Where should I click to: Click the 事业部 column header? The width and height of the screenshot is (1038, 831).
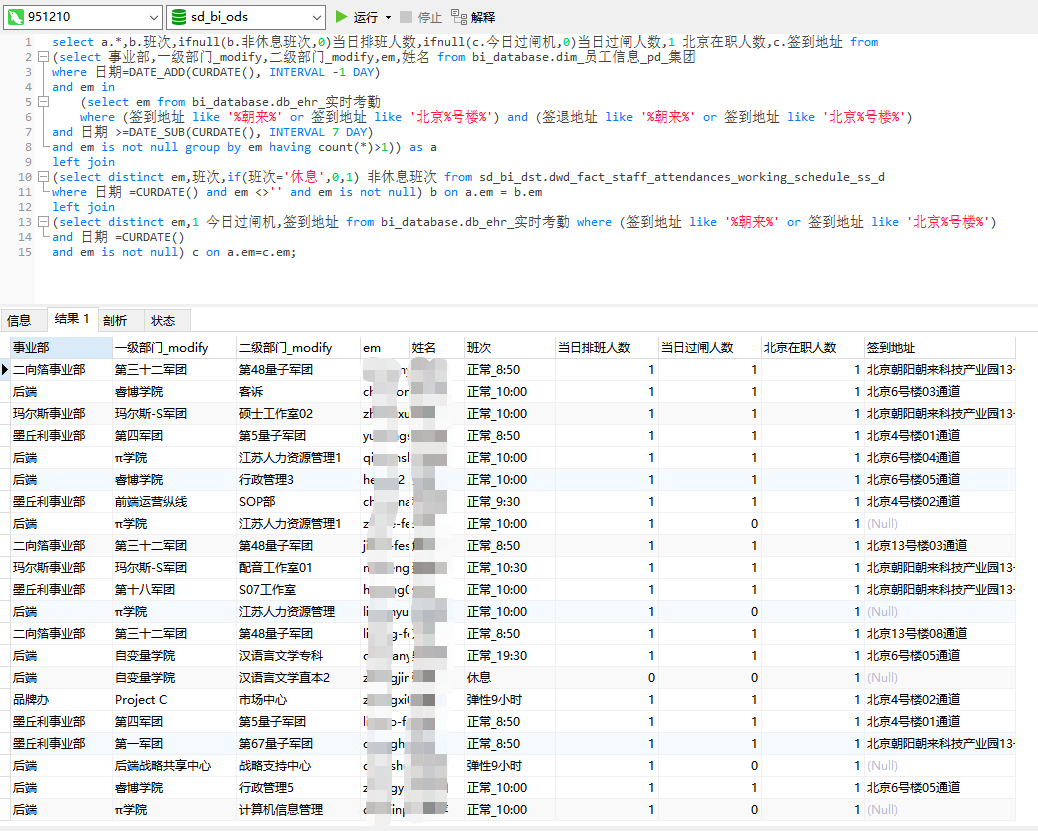[x=62, y=348]
